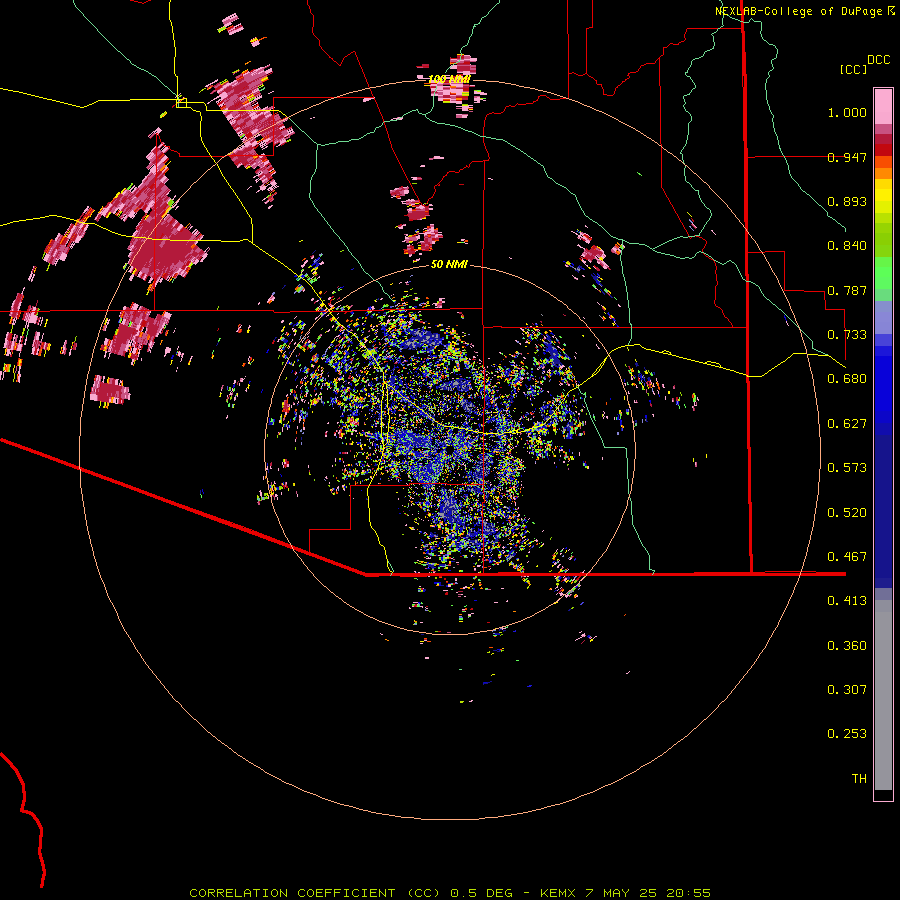
Task: Click the 100 NMI range ring label
Action: [449, 79]
